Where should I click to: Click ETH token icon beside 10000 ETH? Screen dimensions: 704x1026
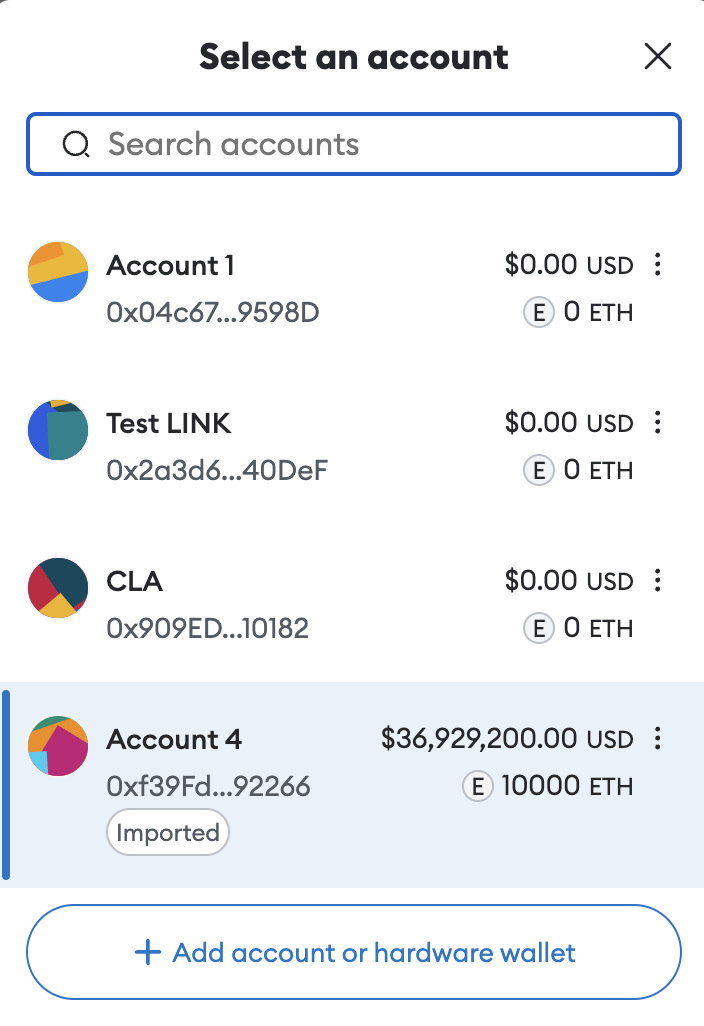(478, 786)
